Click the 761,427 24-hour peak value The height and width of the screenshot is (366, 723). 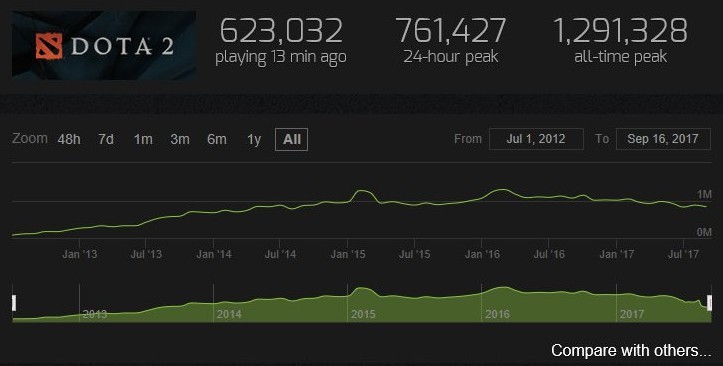pyautogui.click(x=450, y=31)
